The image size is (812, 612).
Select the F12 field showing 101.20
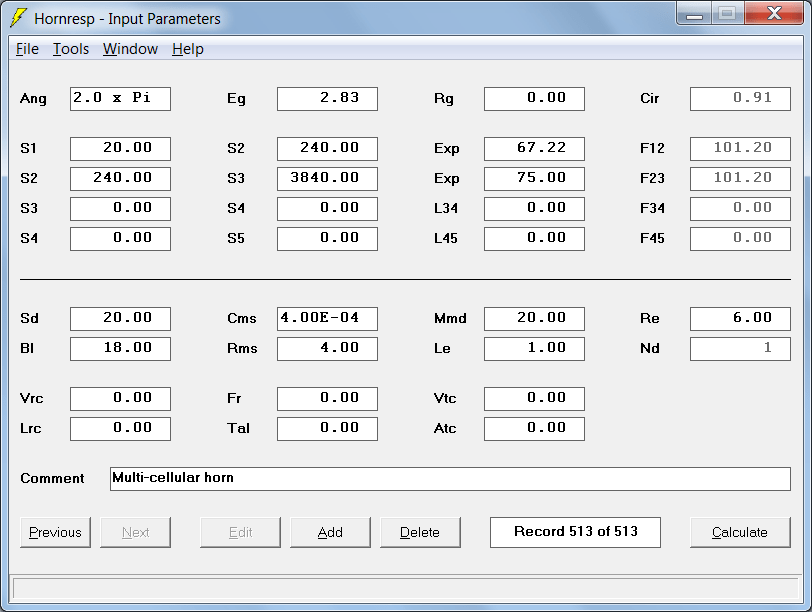tap(740, 149)
